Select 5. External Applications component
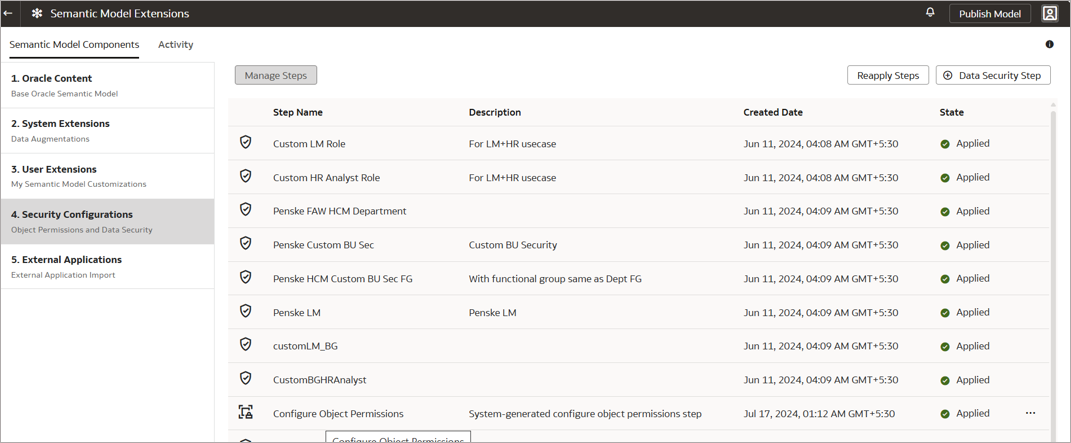This screenshot has height=443, width=1071. [107, 266]
